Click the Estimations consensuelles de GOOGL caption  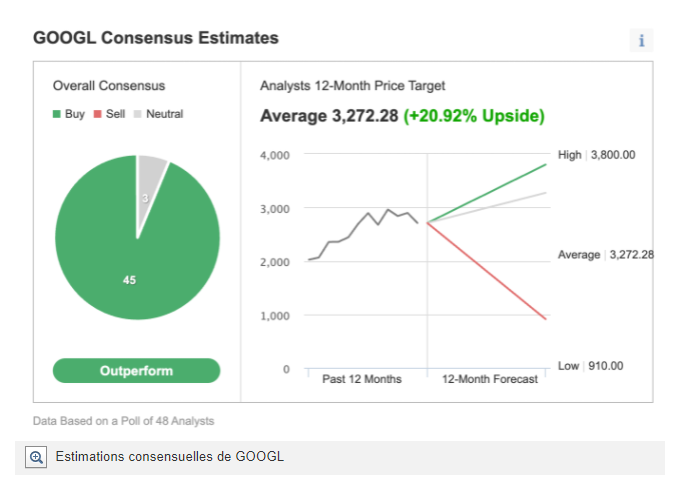(170, 457)
